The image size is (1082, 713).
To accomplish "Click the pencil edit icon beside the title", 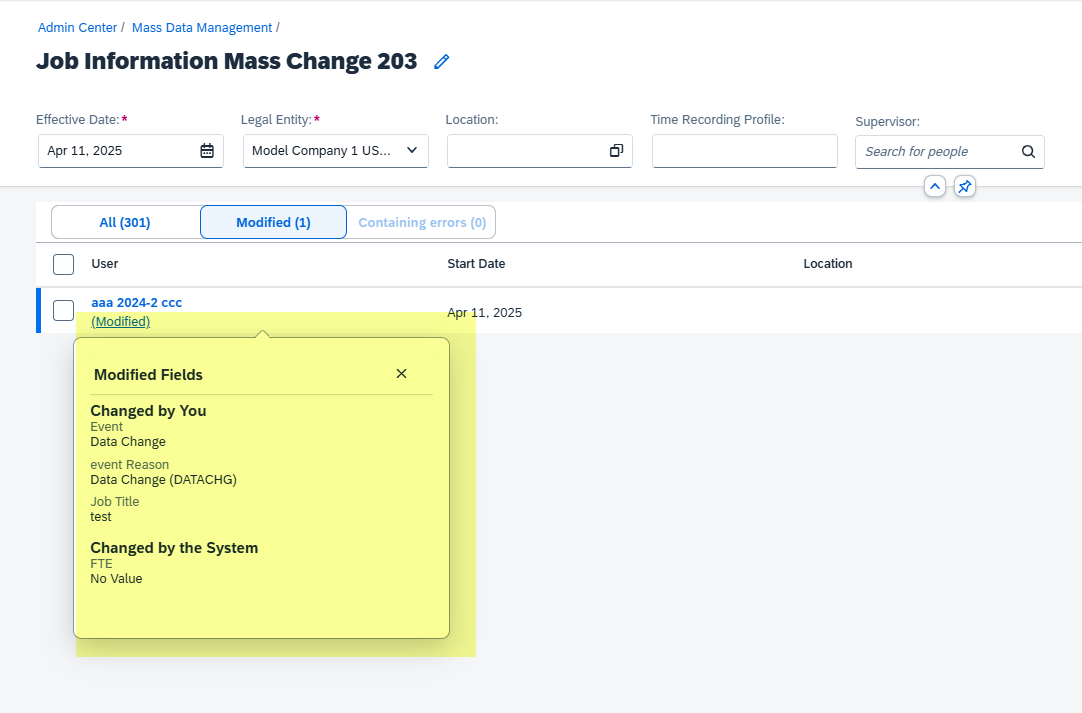I will pos(442,61).
